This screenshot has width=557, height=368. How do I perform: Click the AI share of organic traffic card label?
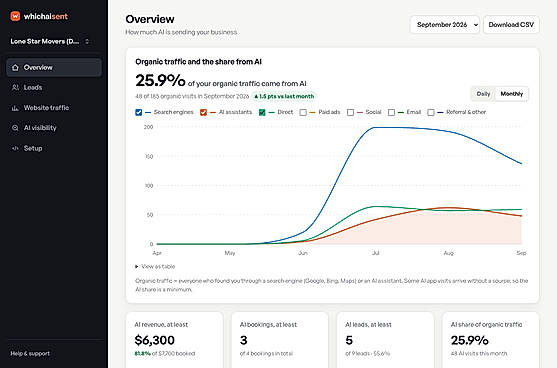486,324
